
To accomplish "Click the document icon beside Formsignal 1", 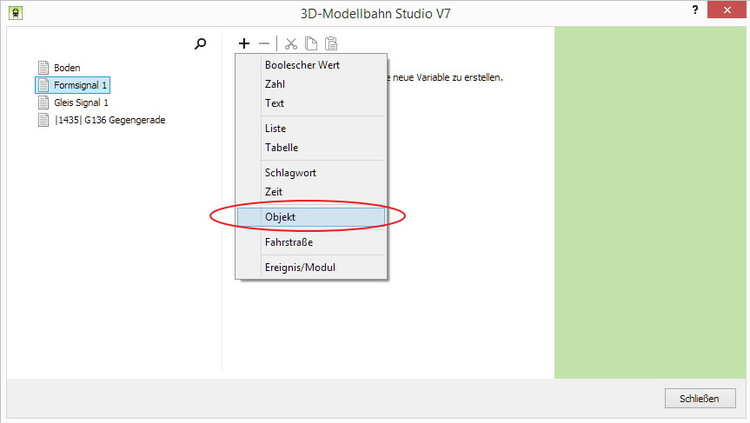I will click(44, 85).
